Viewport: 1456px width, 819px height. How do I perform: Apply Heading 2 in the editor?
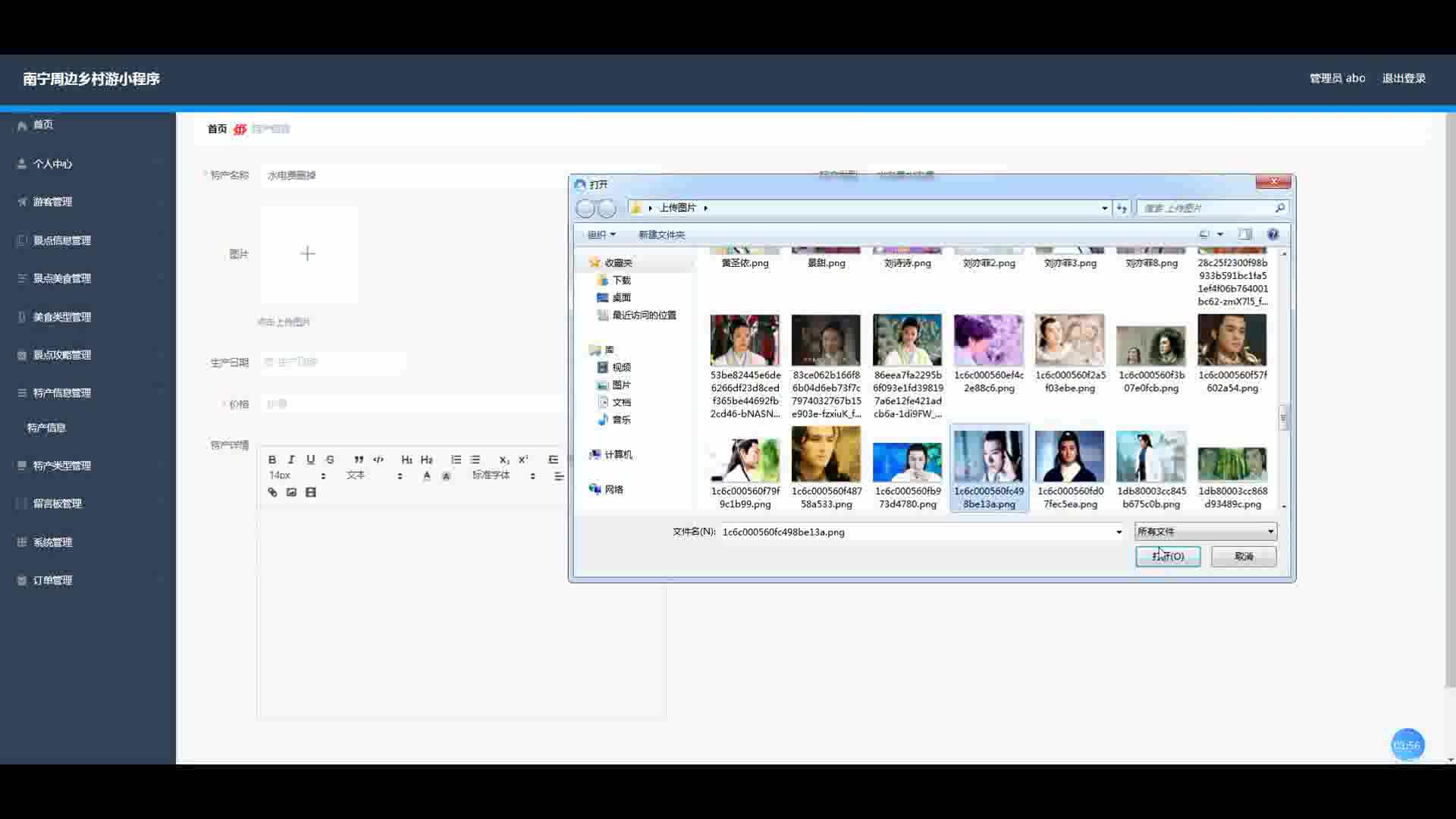pos(427,460)
